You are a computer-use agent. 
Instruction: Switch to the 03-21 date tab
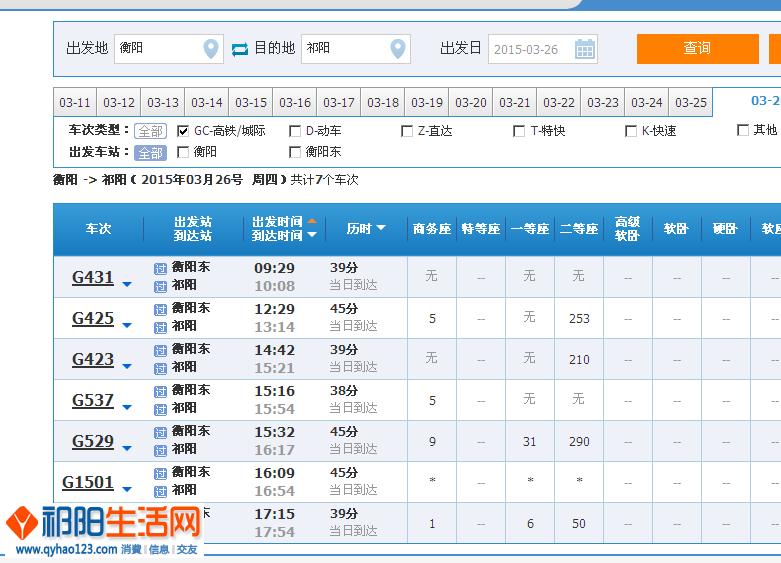pyautogui.click(x=515, y=102)
